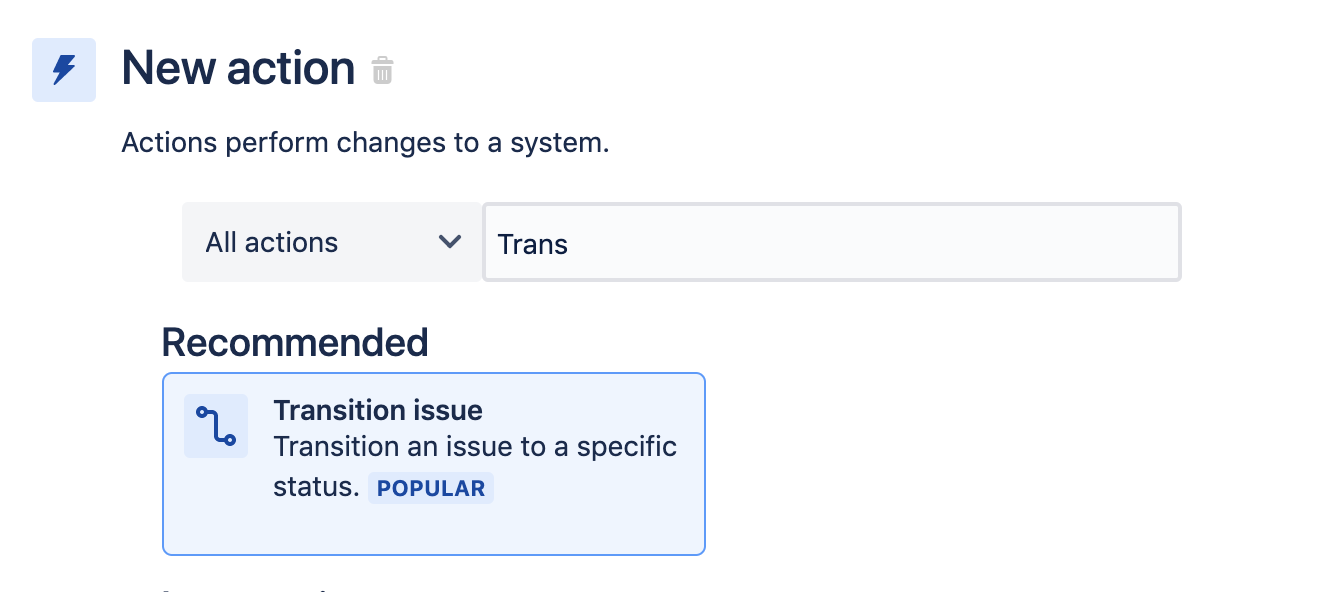This screenshot has width=1320, height=592.
Task: Click the transition icon inside the recommended card
Action: (x=215, y=425)
